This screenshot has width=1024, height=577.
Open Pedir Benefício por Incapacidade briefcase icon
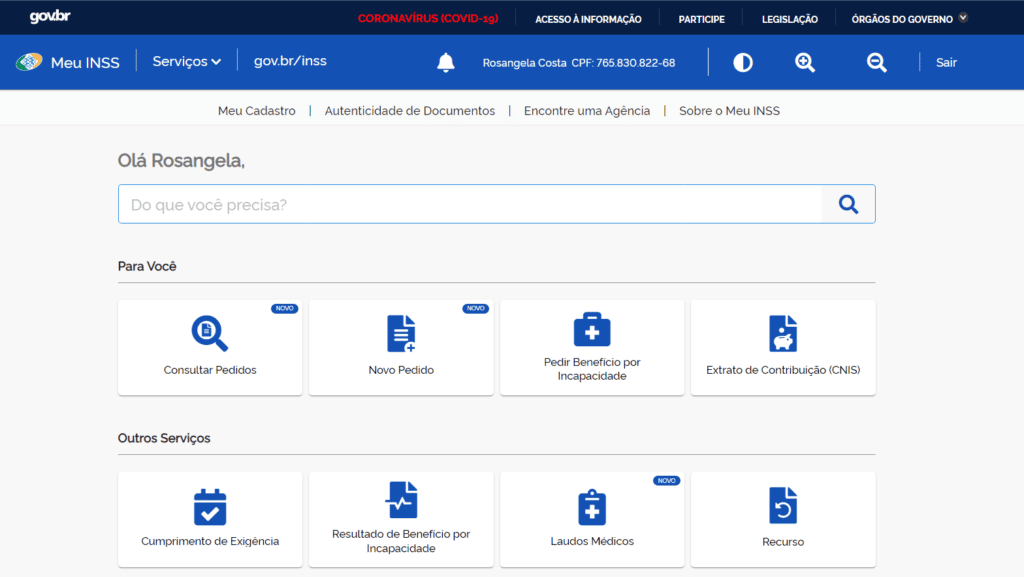coord(592,329)
